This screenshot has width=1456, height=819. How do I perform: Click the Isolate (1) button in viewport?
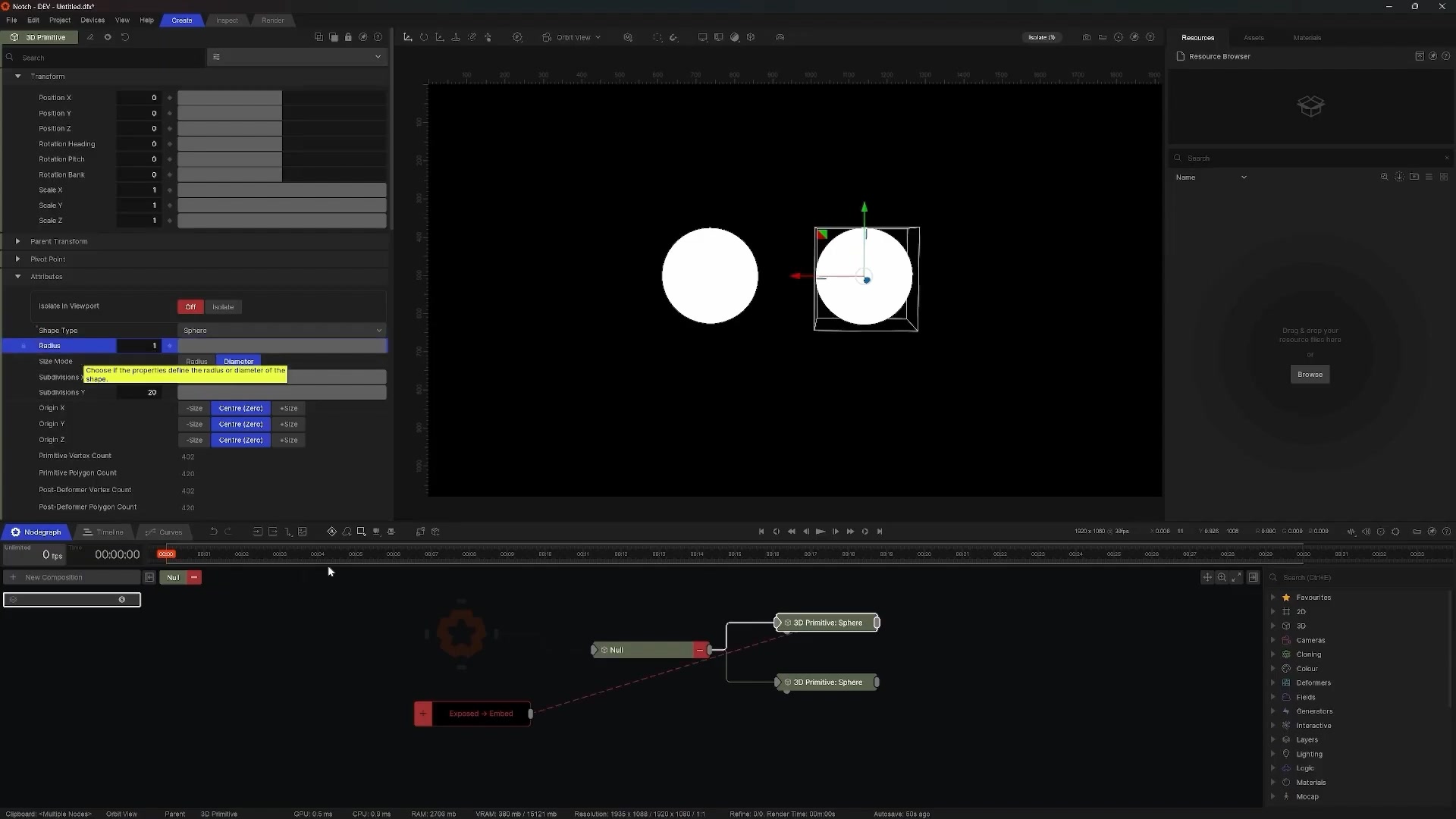click(1041, 37)
